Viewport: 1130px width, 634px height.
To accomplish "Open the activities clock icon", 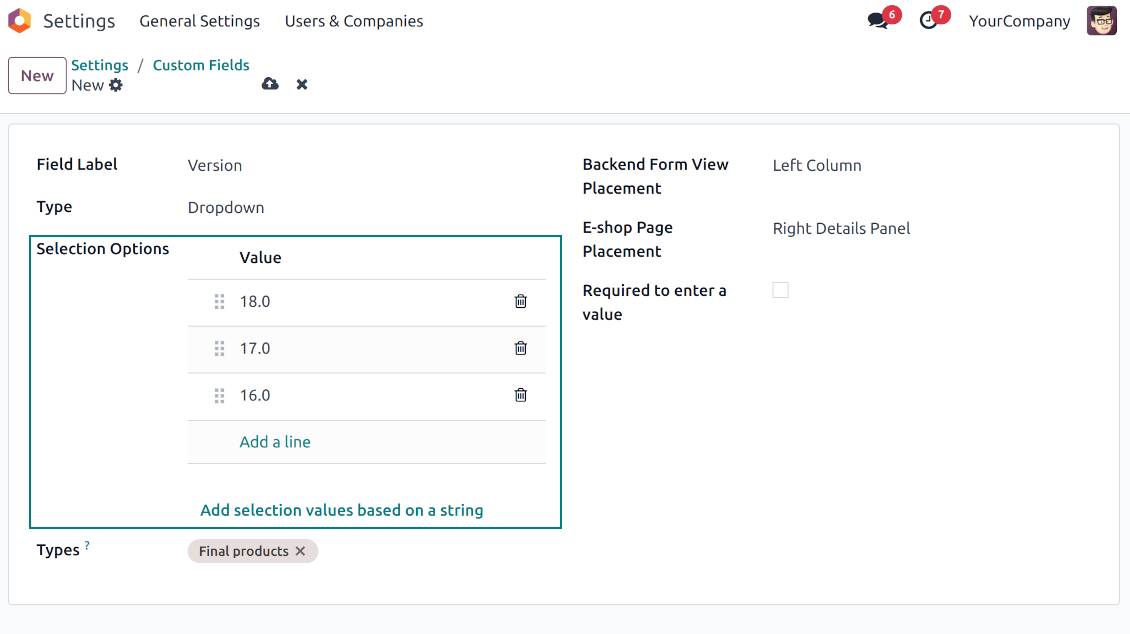I will 929,21.
